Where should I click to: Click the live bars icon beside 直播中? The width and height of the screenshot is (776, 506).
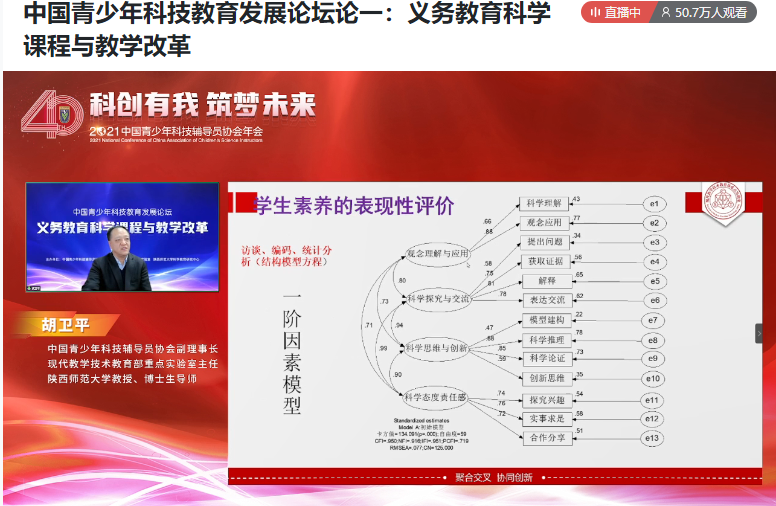click(x=595, y=12)
